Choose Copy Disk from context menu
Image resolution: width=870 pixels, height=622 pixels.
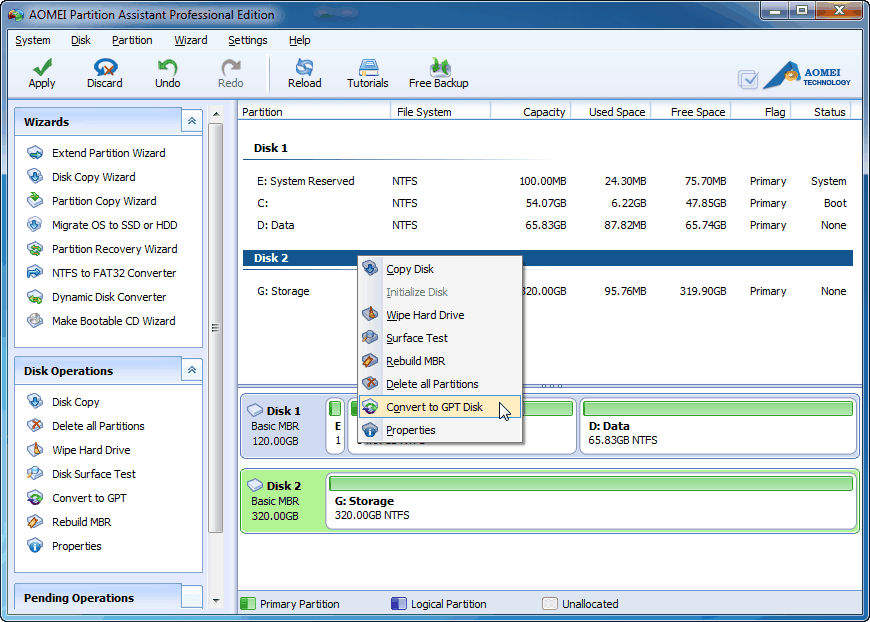440,269
